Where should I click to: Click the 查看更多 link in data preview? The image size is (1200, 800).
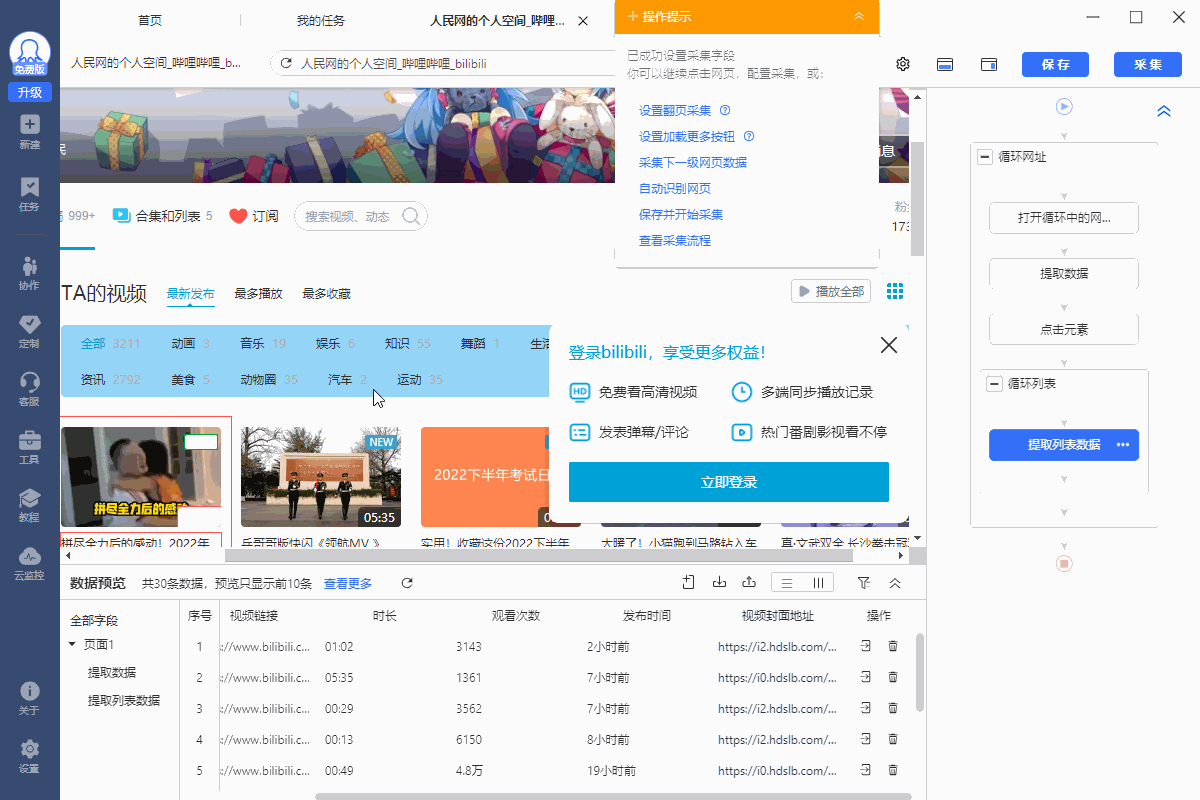click(348, 583)
